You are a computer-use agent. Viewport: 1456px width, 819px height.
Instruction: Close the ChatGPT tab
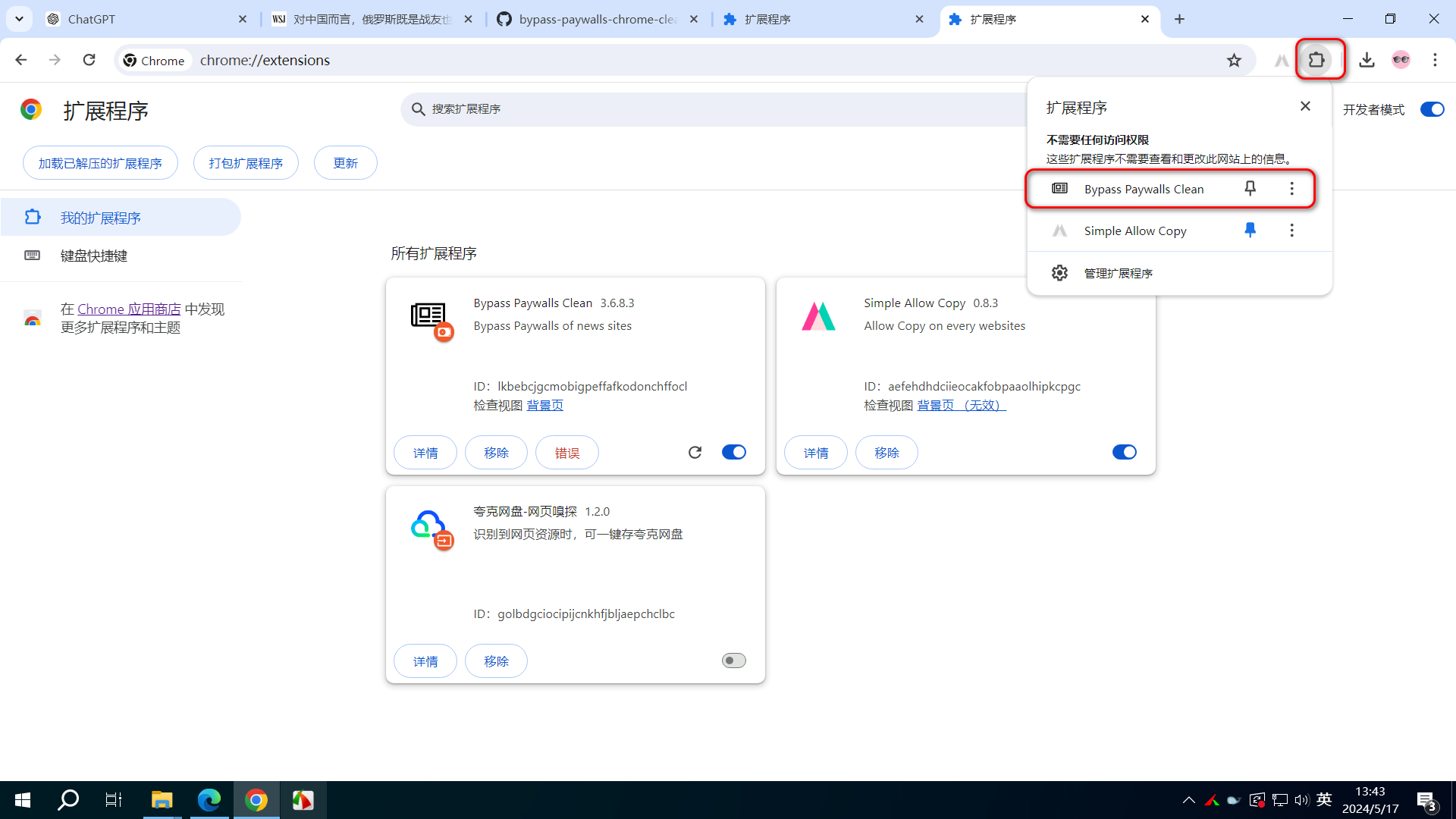[x=243, y=19]
